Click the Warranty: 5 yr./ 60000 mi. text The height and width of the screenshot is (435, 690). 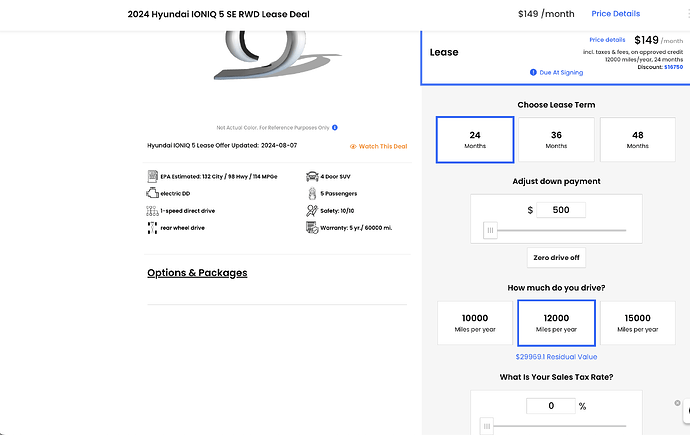pos(356,228)
